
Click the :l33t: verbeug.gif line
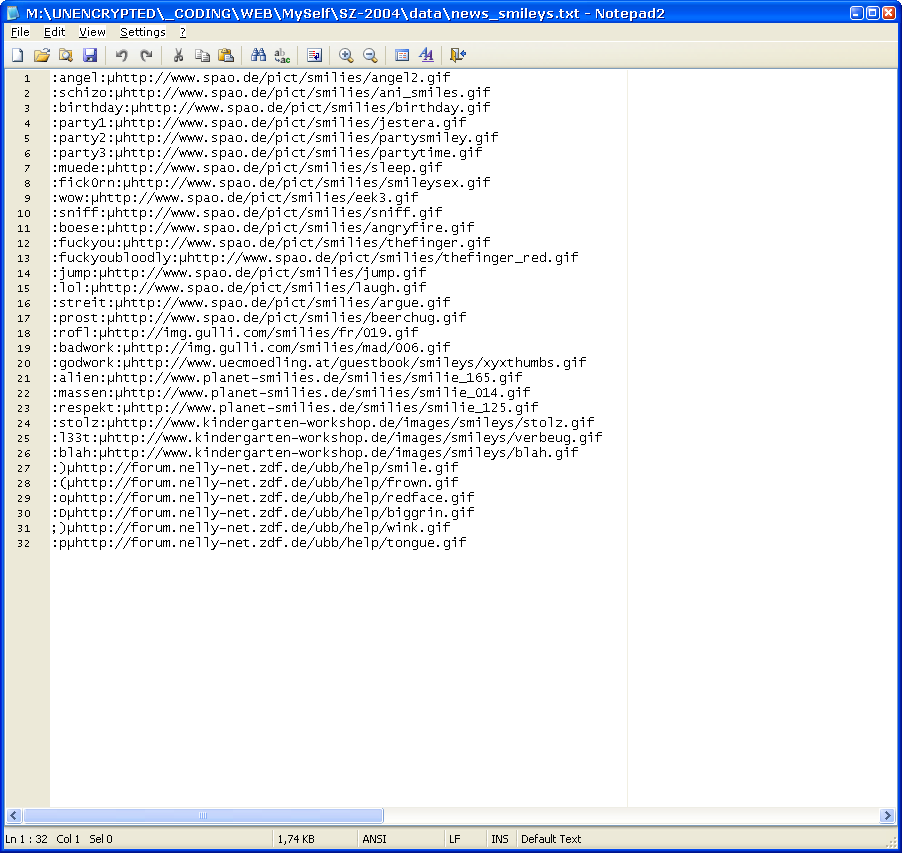[327, 437]
